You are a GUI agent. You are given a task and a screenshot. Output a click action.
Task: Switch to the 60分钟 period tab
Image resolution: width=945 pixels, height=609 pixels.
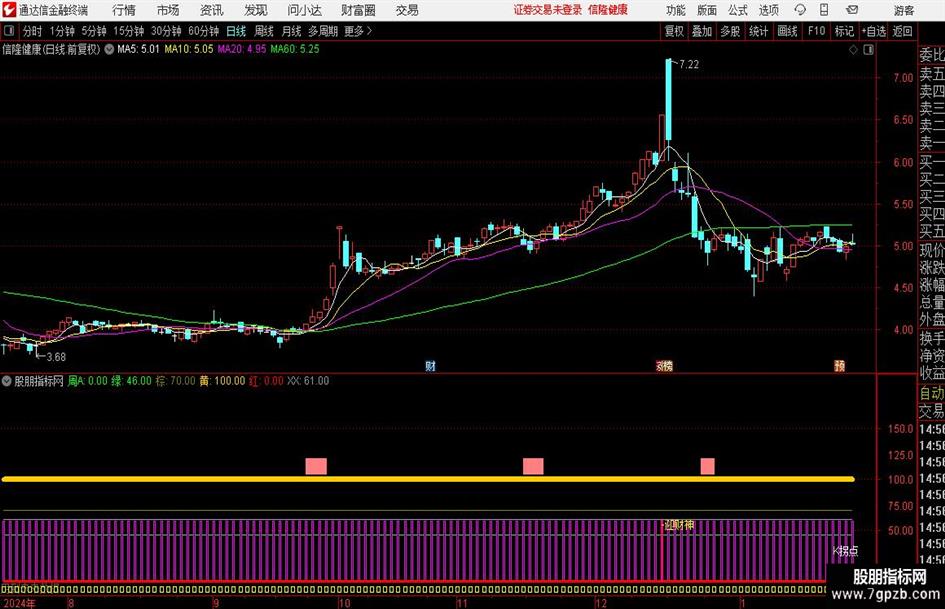point(204,31)
